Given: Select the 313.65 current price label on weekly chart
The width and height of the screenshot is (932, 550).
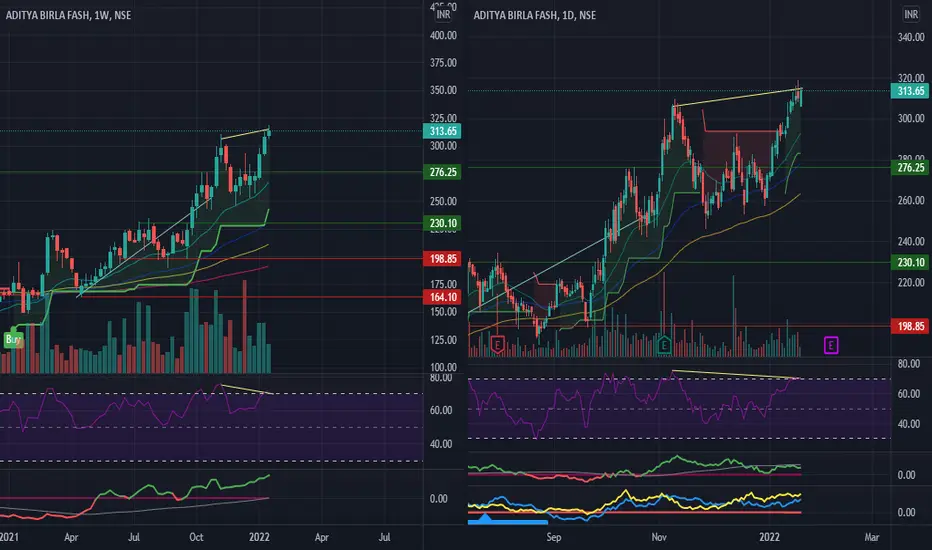Looking at the screenshot, I should pos(442,131).
